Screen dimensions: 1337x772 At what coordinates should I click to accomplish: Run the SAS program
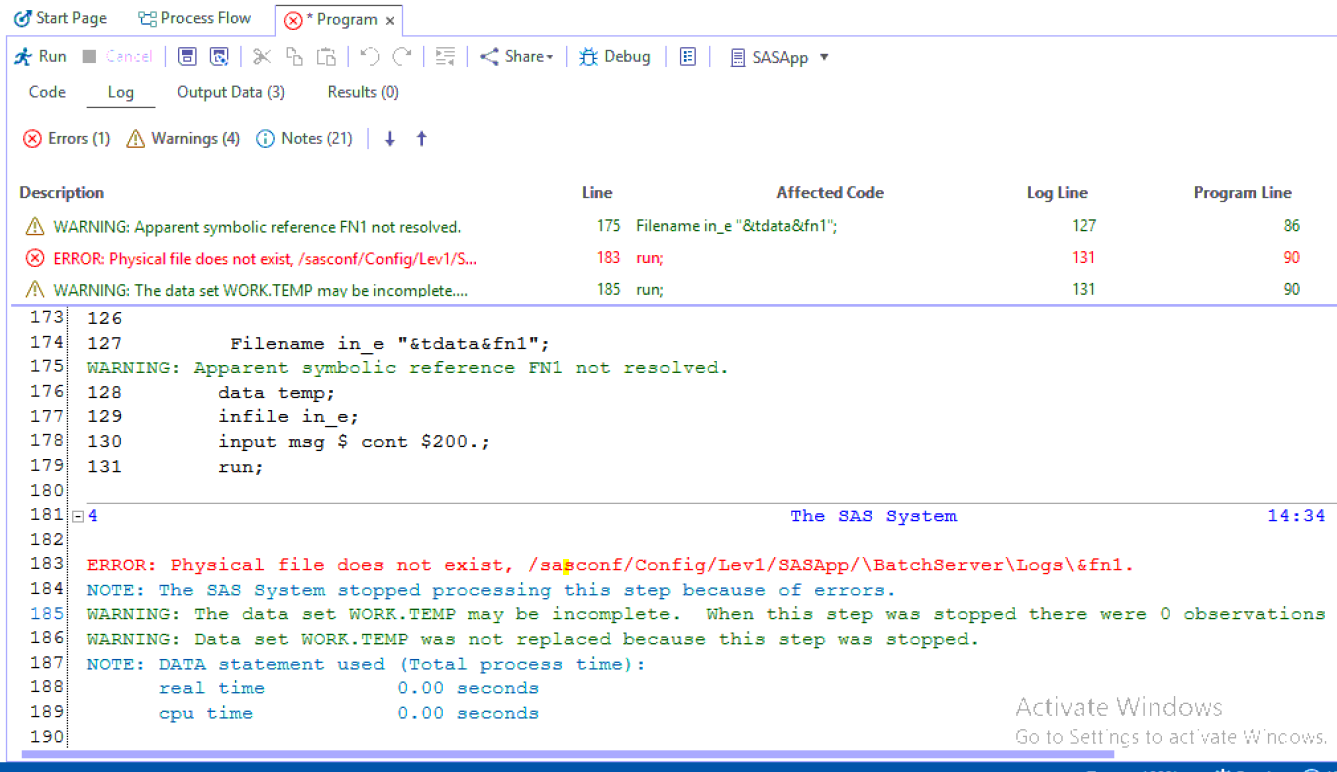coord(40,57)
